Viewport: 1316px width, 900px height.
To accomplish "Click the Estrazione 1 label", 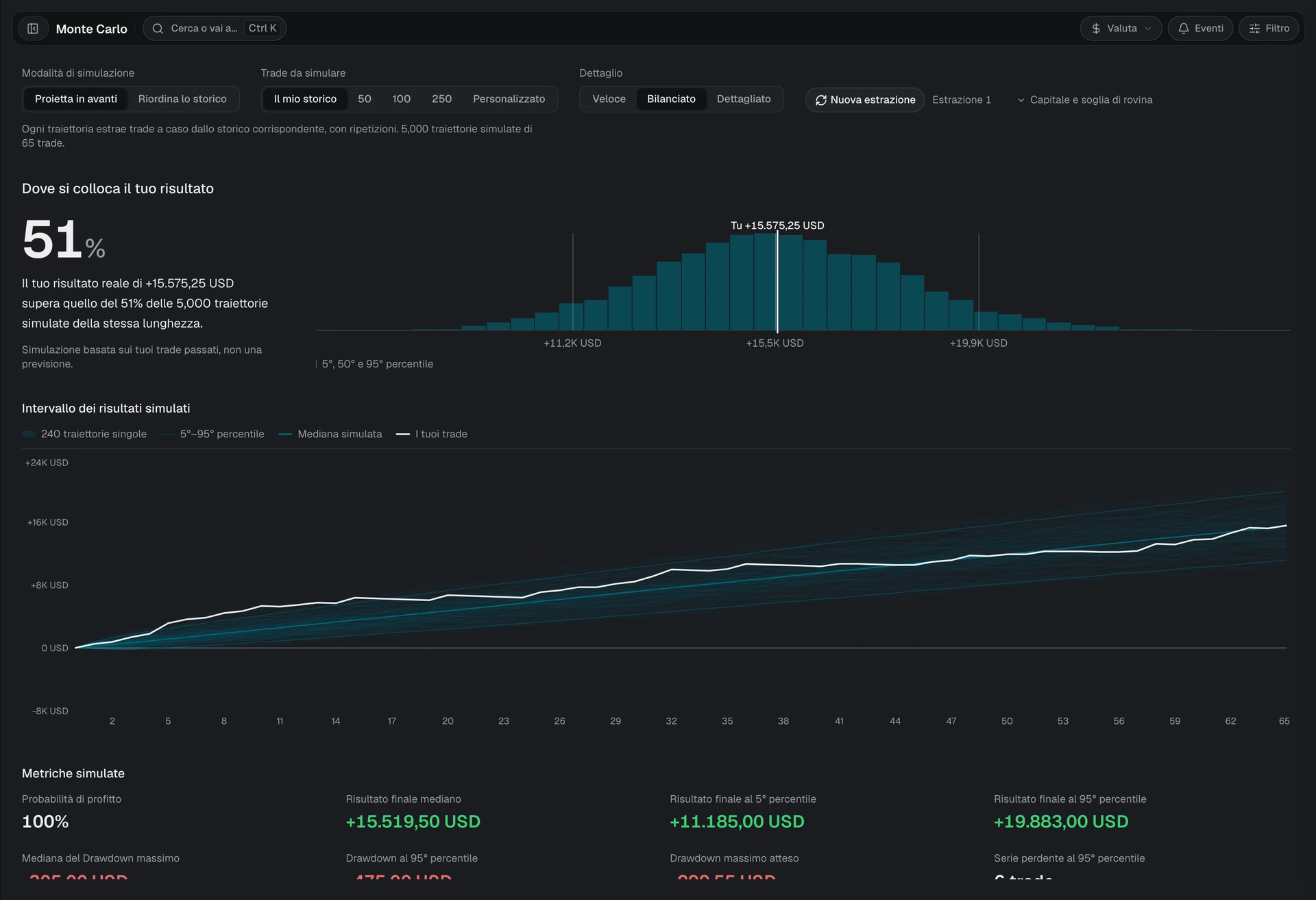I will 962,100.
